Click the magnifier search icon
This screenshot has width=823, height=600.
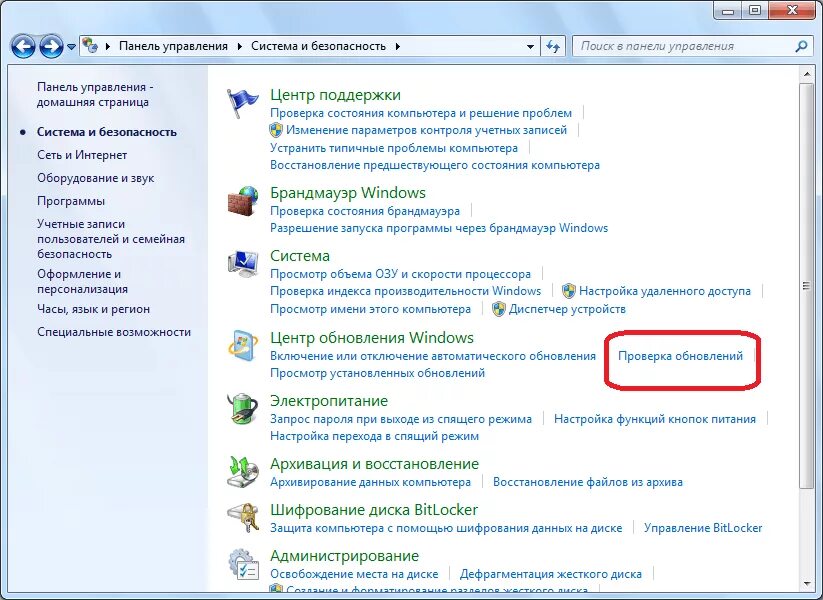click(x=801, y=46)
